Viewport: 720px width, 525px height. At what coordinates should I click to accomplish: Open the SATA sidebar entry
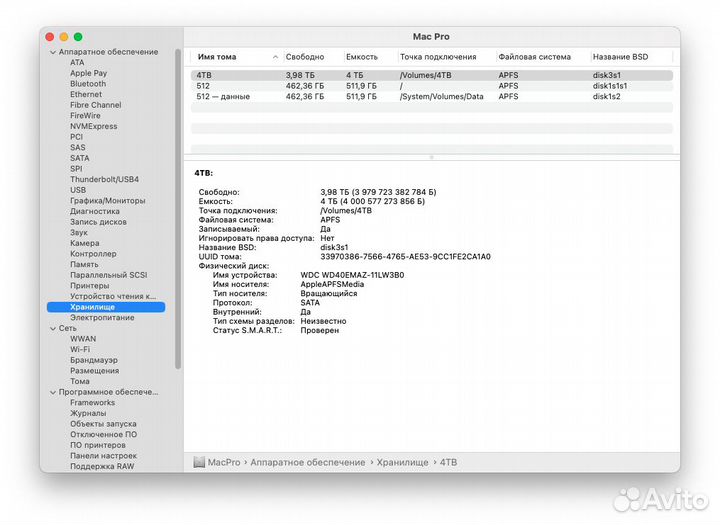click(x=79, y=158)
